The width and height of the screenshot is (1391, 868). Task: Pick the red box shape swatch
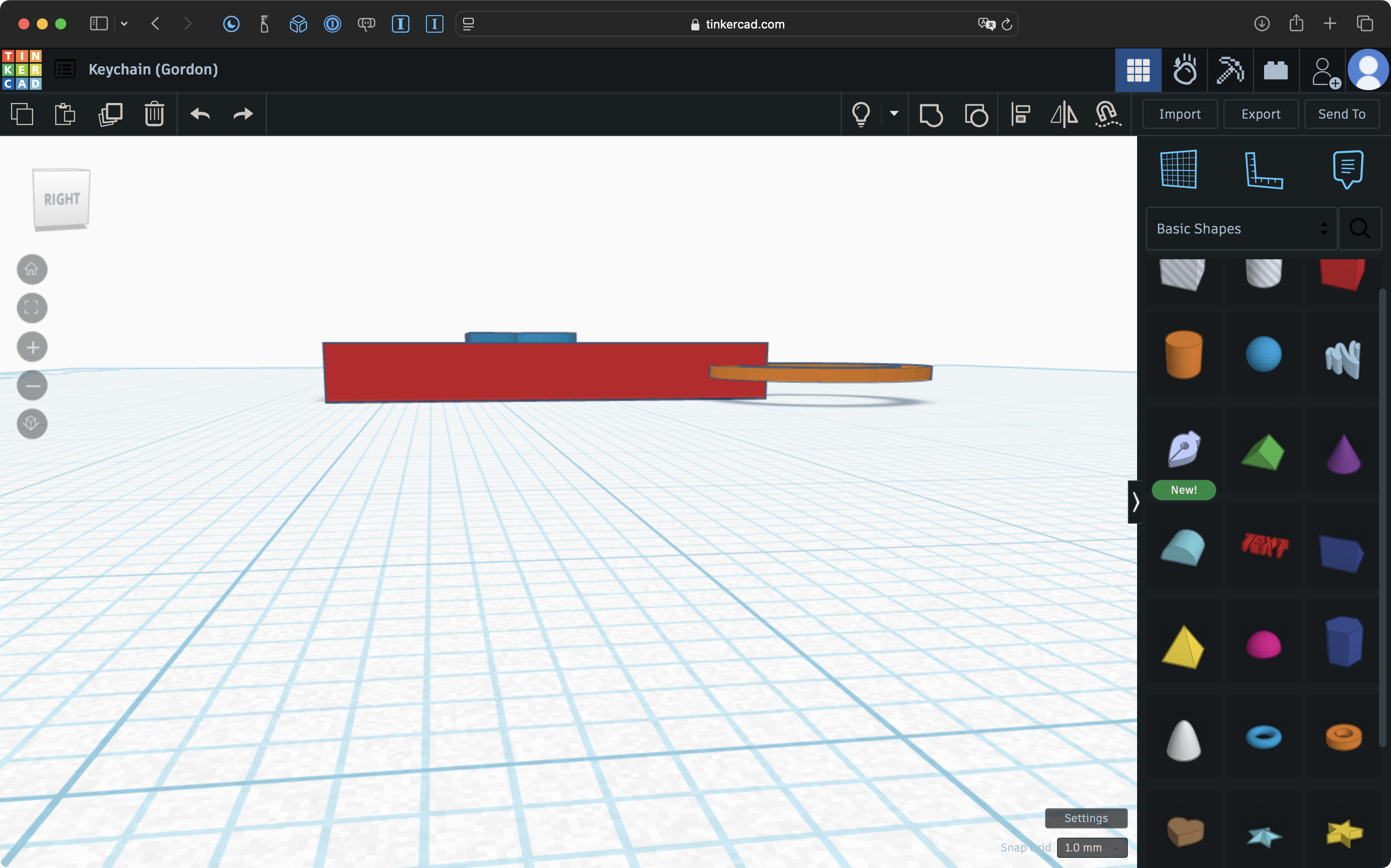coord(1342,274)
